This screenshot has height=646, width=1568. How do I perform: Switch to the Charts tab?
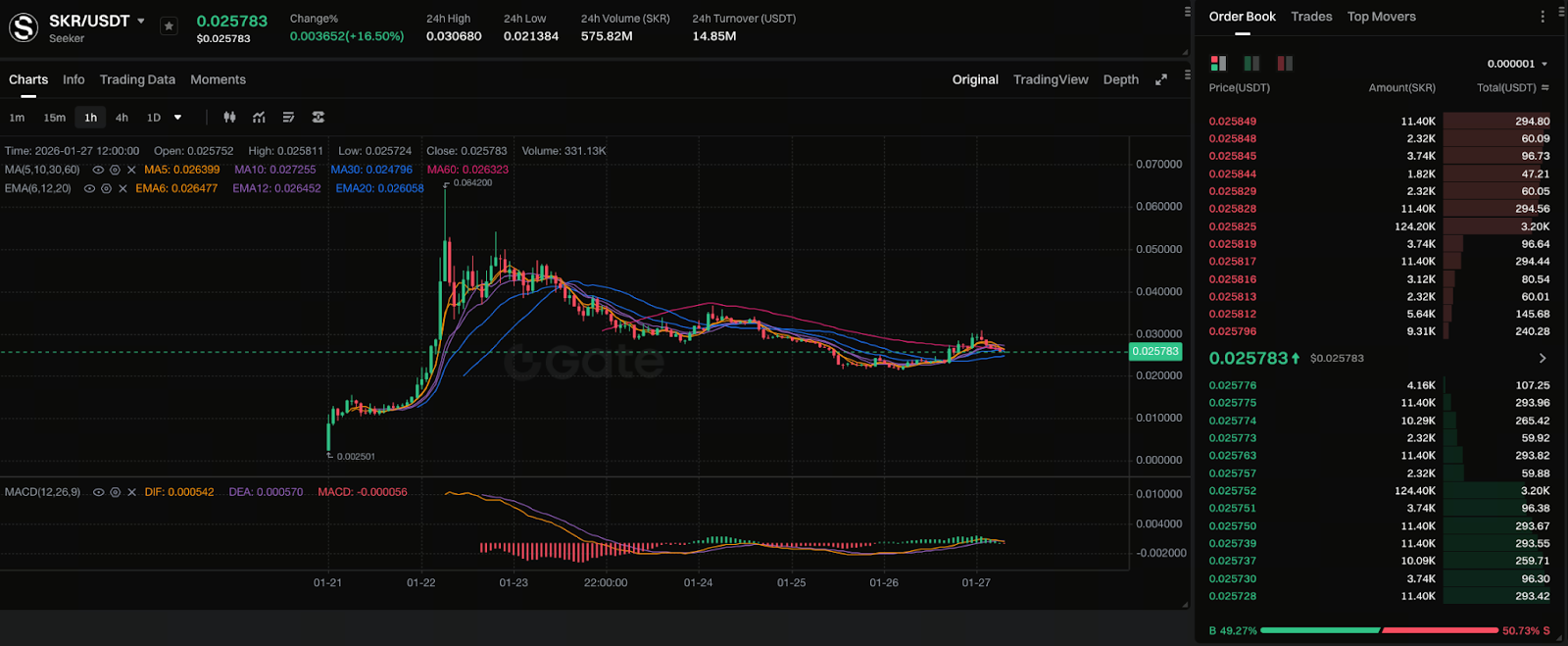28,79
